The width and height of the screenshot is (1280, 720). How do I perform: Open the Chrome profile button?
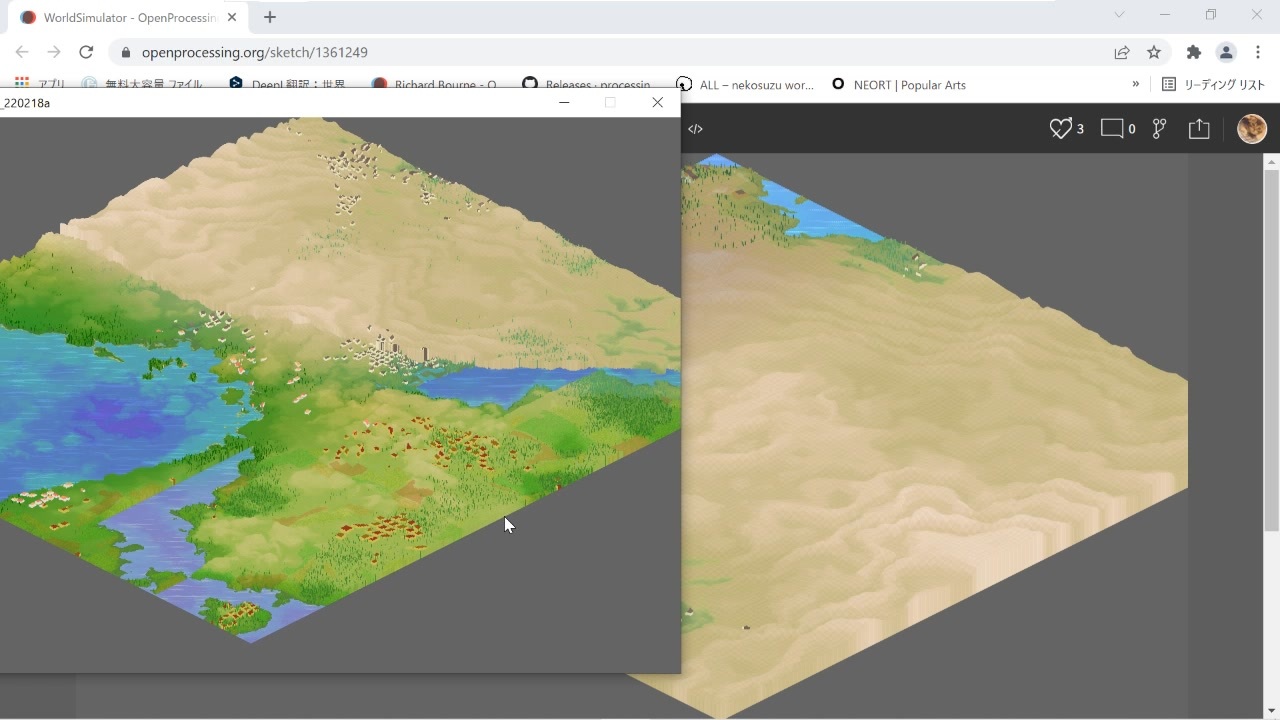click(1226, 52)
